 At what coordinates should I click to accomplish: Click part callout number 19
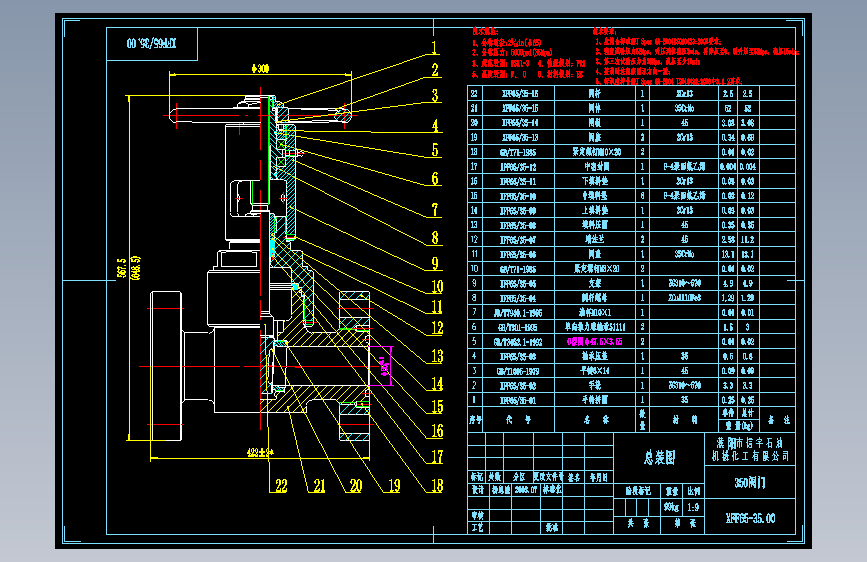click(x=394, y=485)
